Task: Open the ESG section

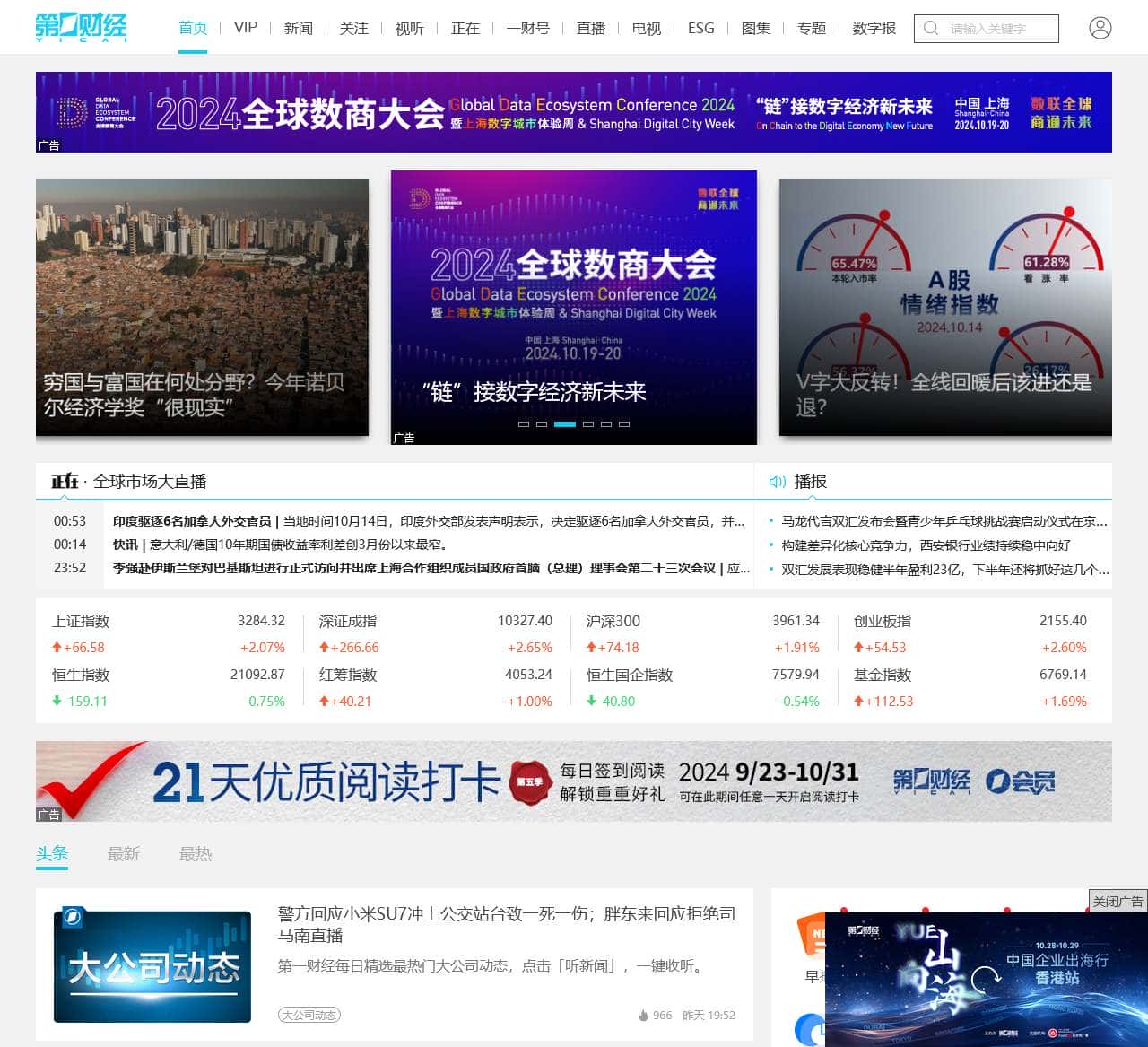Action: point(701,28)
